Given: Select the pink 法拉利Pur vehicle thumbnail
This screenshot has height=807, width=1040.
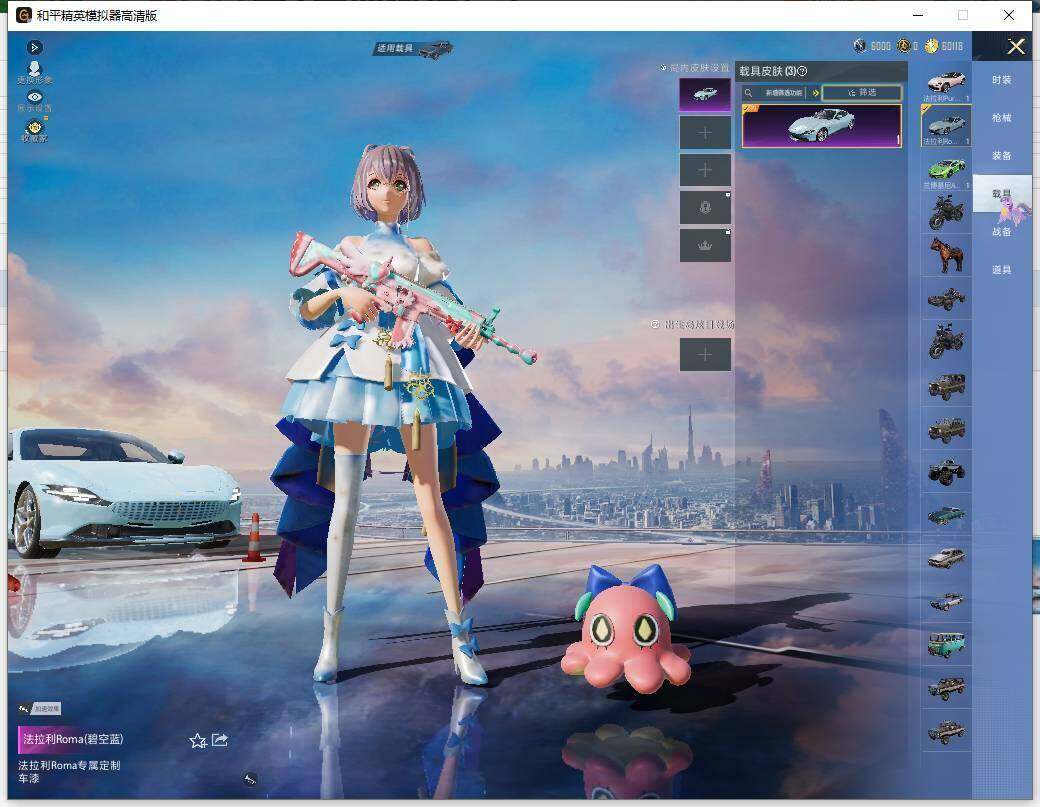Looking at the screenshot, I should click(x=946, y=84).
